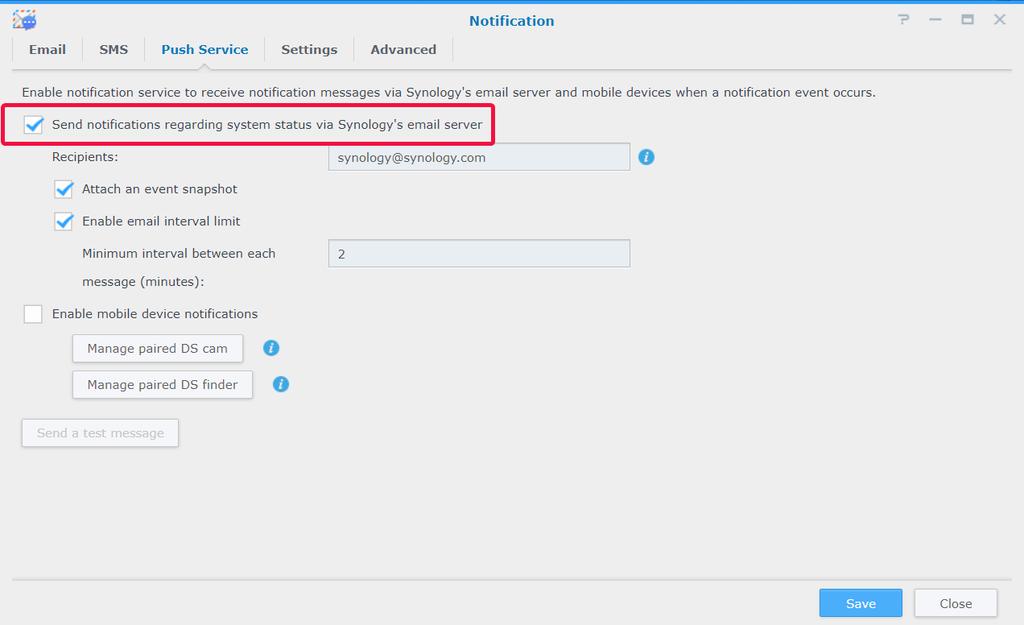Click info icon next to Recipients field
Viewport: 1024px width, 625px height.
(646, 157)
